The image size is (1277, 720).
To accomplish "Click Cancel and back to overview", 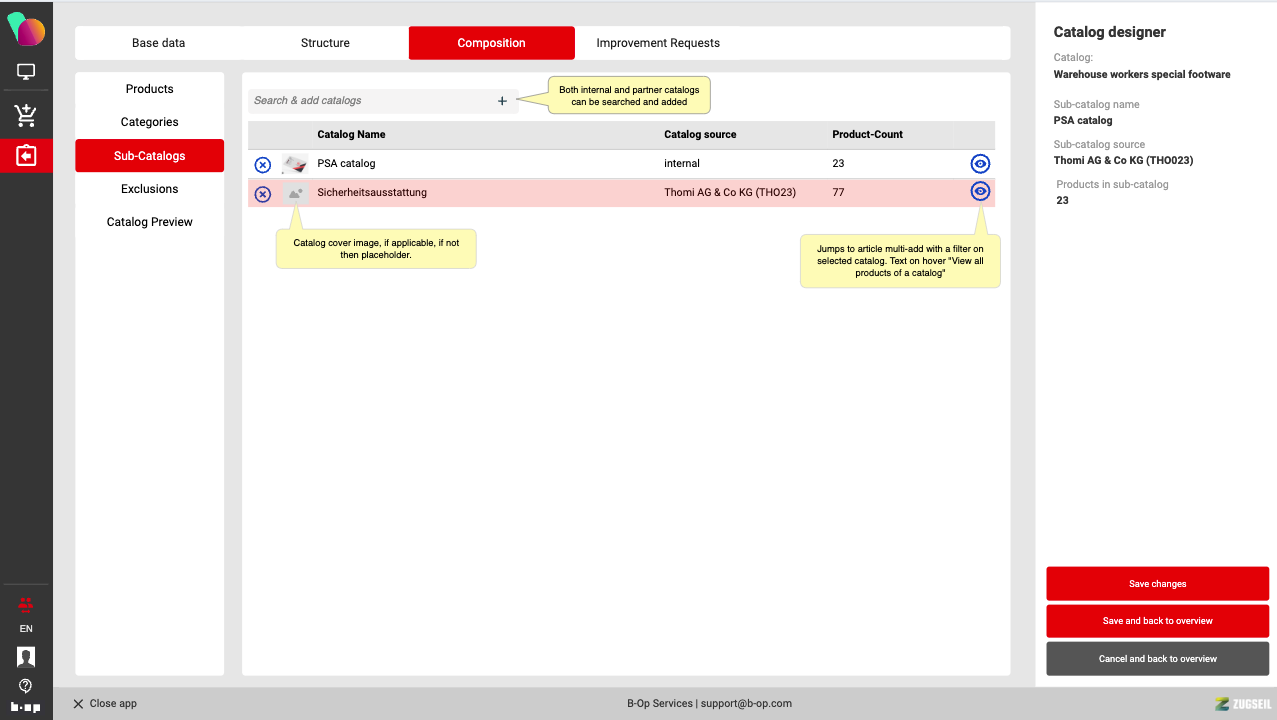I will (x=1157, y=659).
